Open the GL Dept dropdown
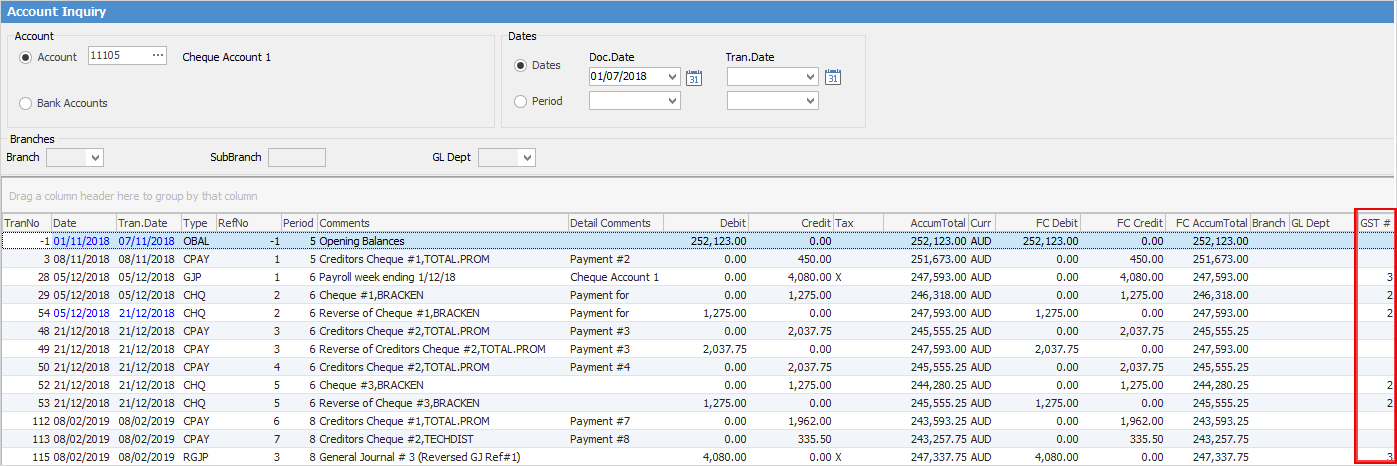This screenshot has height=466, width=1397. pyautogui.click(x=527, y=158)
